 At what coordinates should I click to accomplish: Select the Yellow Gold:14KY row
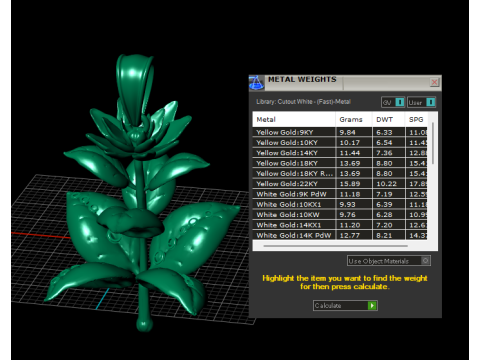pyautogui.click(x=340, y=153)
